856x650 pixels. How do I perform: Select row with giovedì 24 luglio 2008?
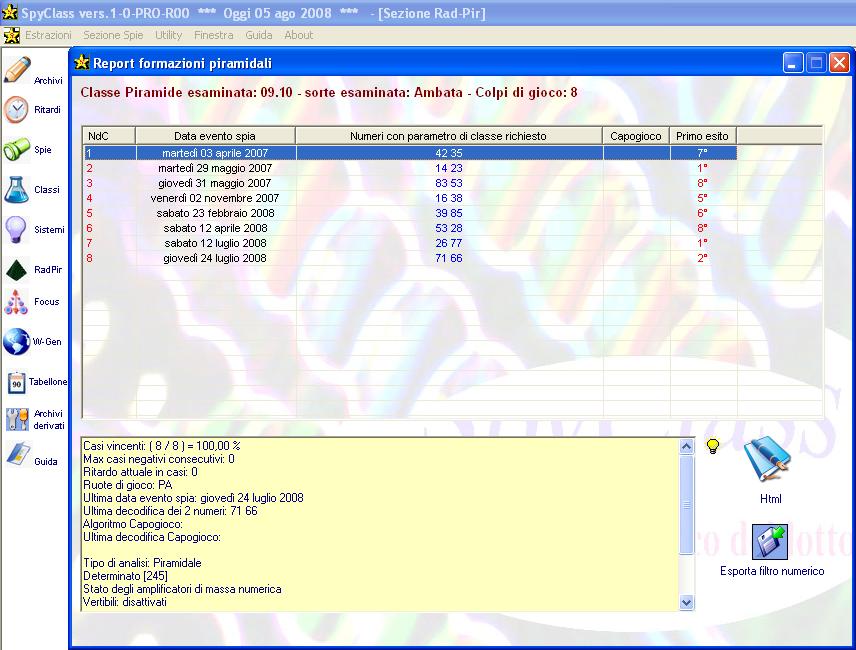[216, 258]
